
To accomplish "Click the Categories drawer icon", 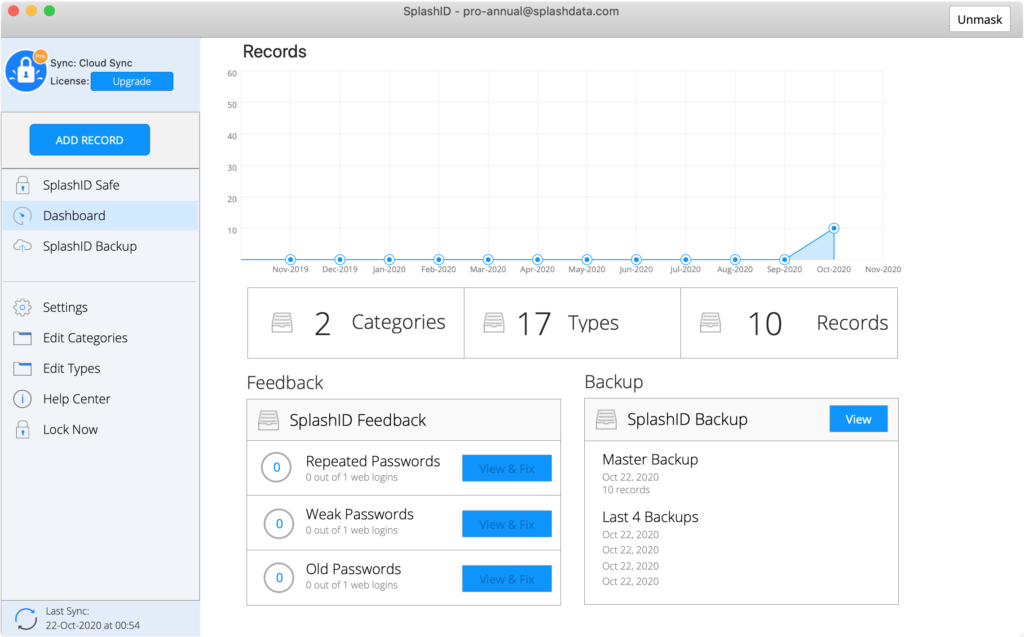I will [x=282, y=323].
